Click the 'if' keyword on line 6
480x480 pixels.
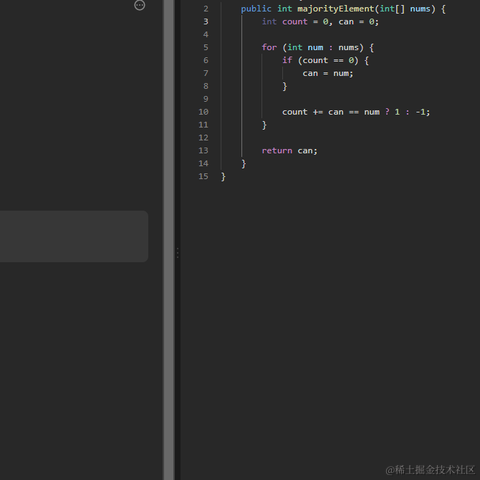coord(287,60)
